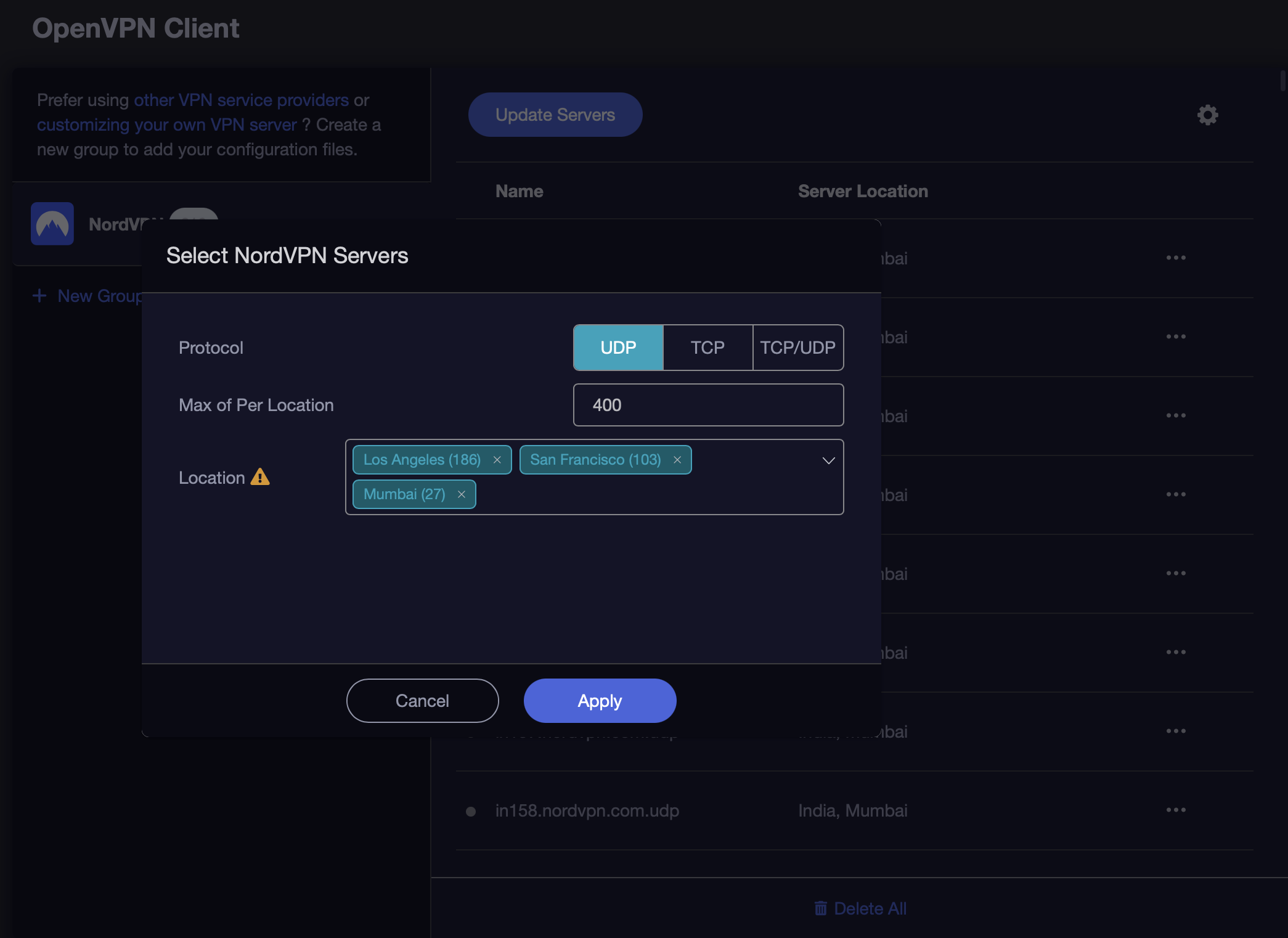The height and width of the screenshot is (938, 1288).
Task: Open more options for first server row
Action: click(1175, 258)
